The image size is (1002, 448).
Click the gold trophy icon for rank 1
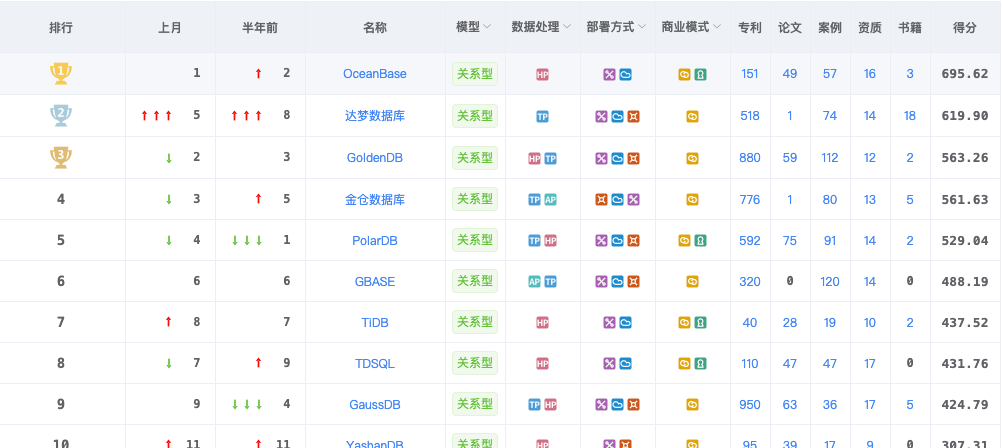[x=61, y=73]
